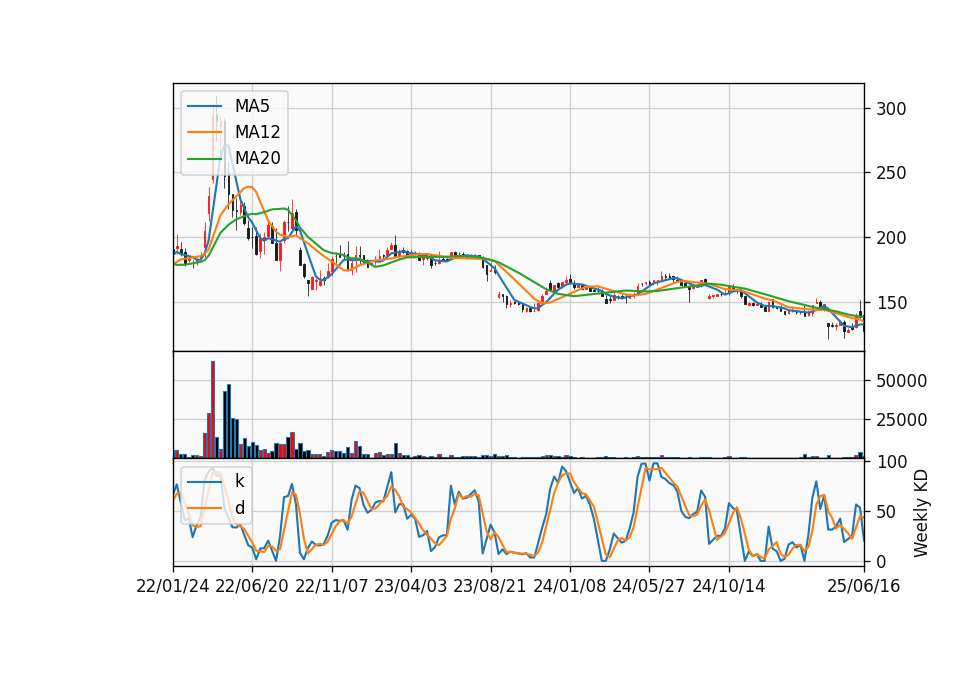Click the 50000 volume axis tick label

click(901, 381)
